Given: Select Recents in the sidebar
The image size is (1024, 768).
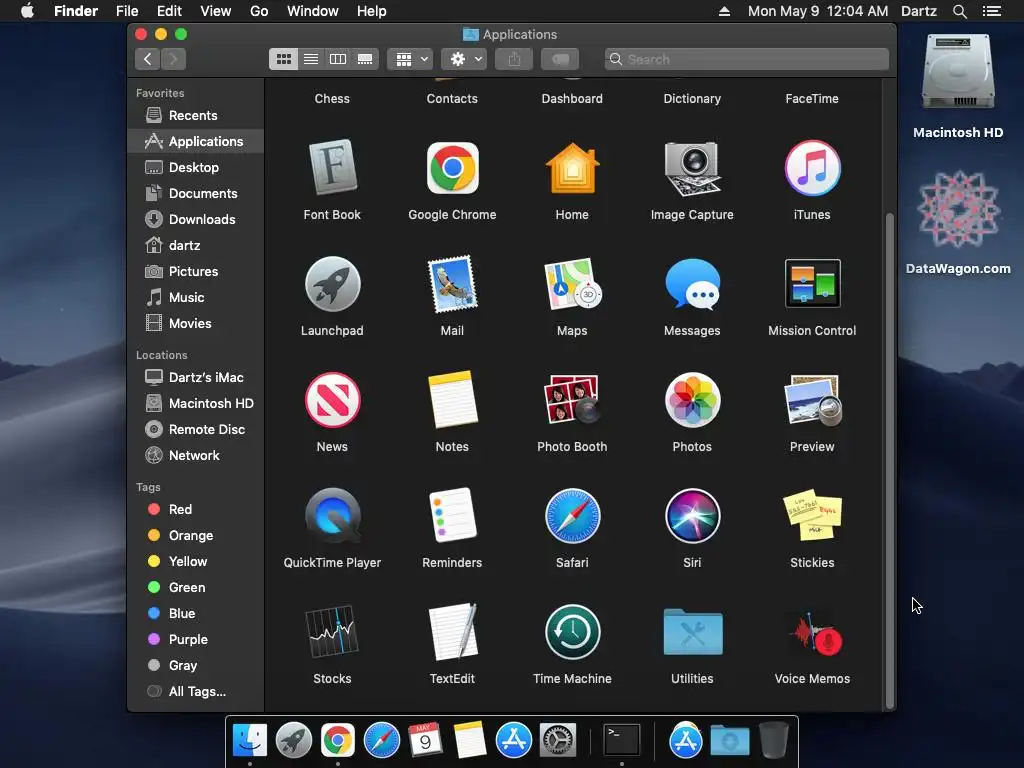Looking at the screenshot, I should pyautogui.click(x=196, y=116).
